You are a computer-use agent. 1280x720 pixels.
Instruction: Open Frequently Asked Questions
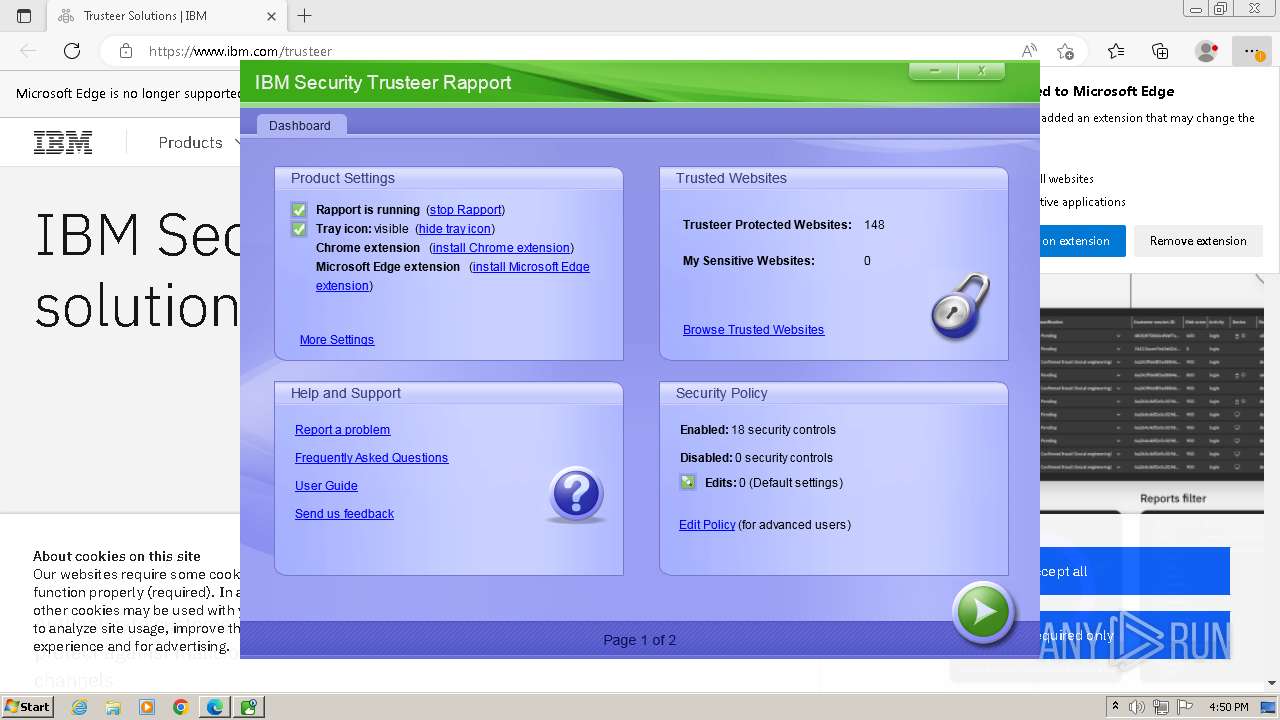(x=372, y=458)
